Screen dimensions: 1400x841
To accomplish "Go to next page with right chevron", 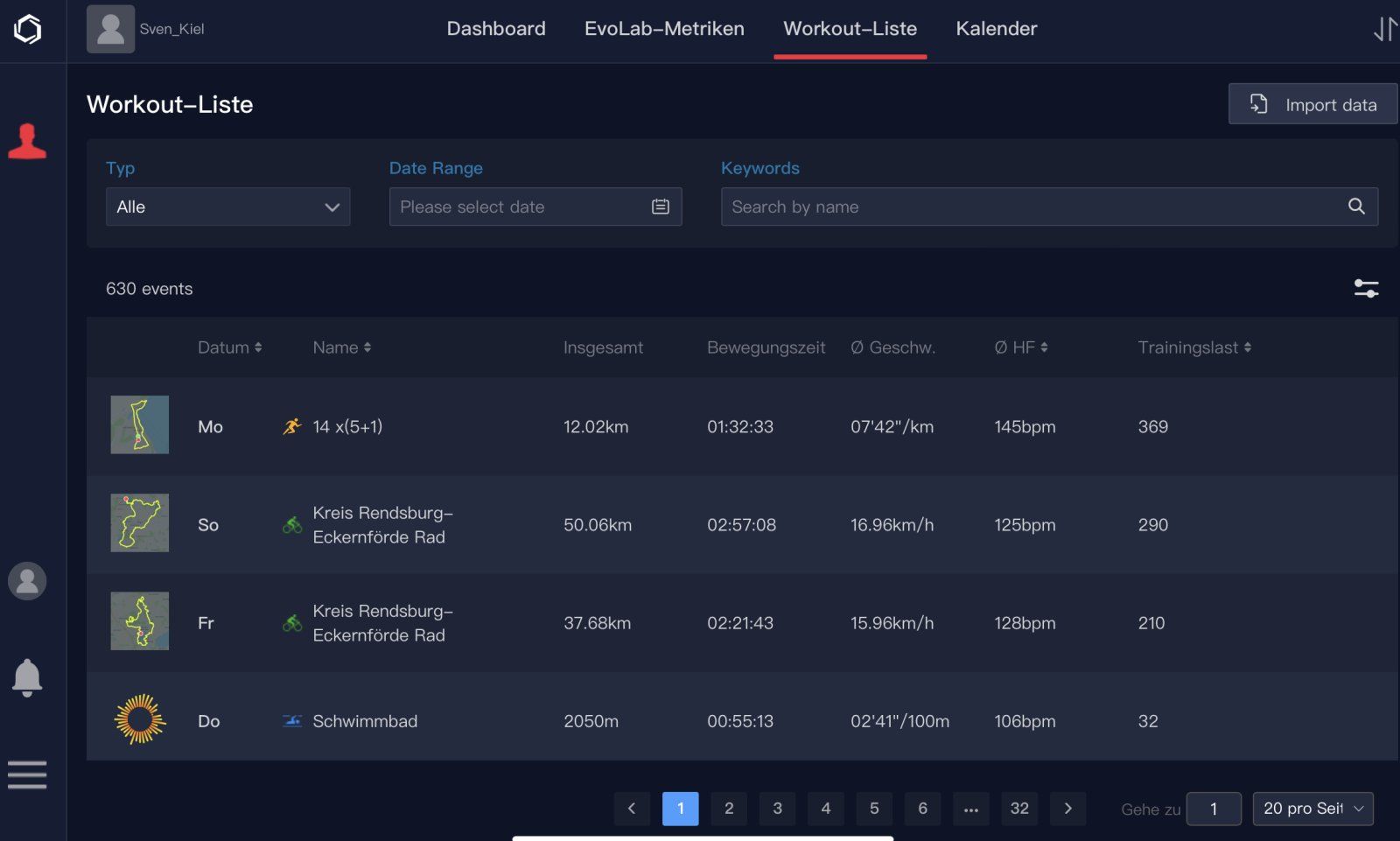I will tap(1067, 809).
